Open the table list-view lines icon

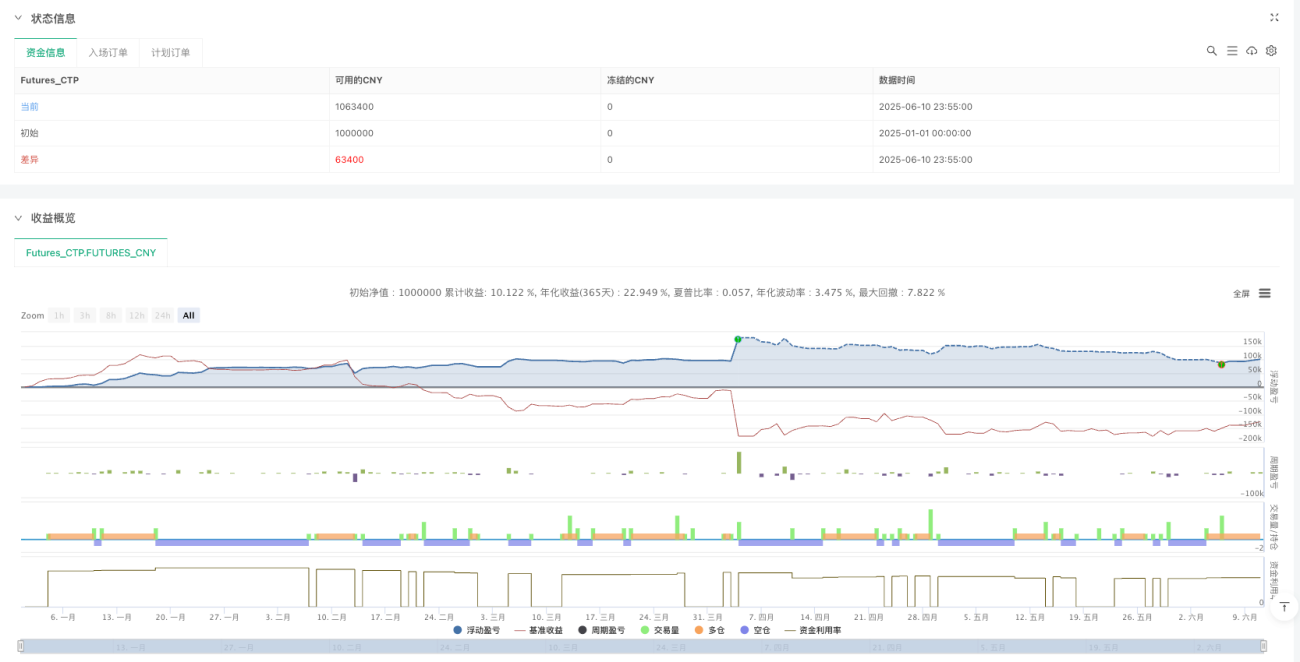1232,51
